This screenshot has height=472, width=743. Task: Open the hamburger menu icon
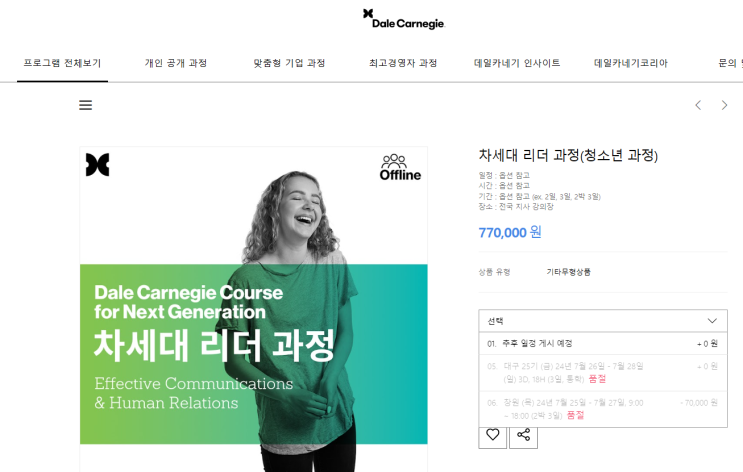pyautogui.click(x=85, y=105)
